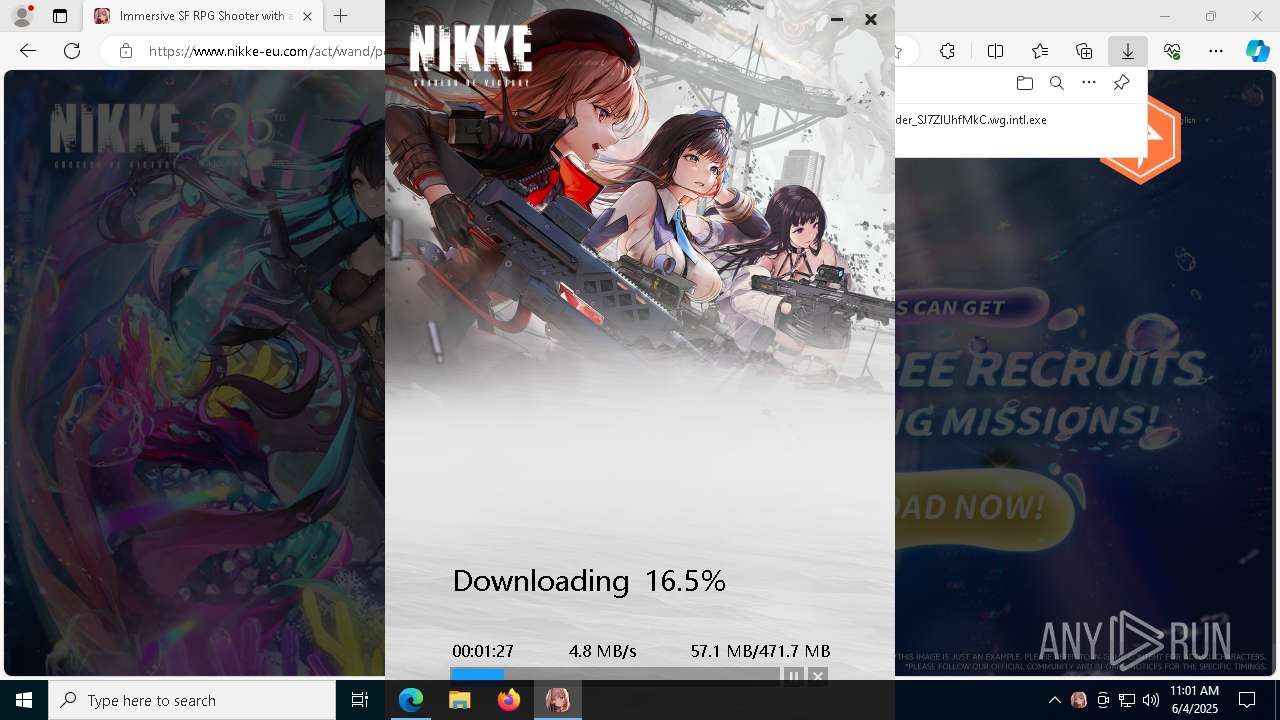The width and height of the screenshot is (1280, 720).
Task: Open Edge Favorites icon
Action: [x=1040, y=51]
